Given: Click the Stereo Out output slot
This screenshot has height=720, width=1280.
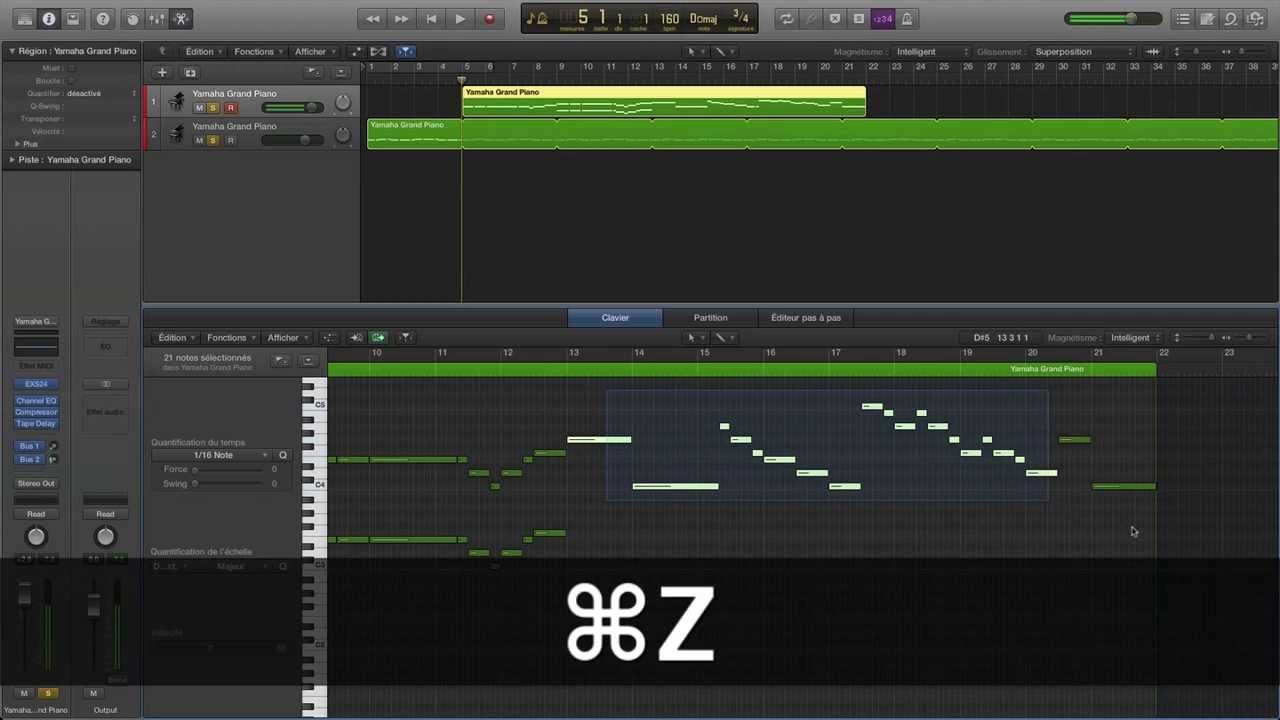Looking at the screenshot, I should pos(36,484).
